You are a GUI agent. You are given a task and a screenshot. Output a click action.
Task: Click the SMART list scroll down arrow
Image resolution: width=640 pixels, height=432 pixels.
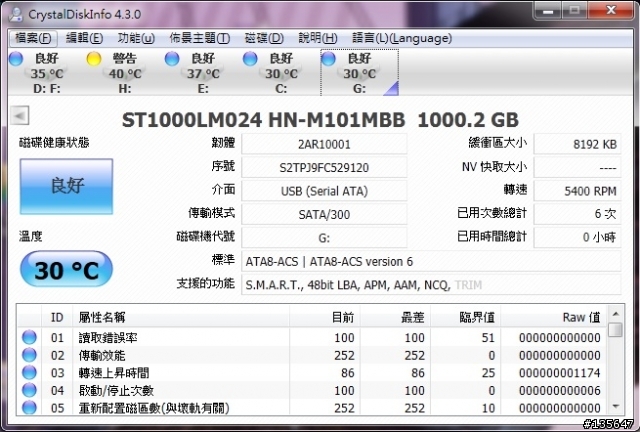pos(616,406)
